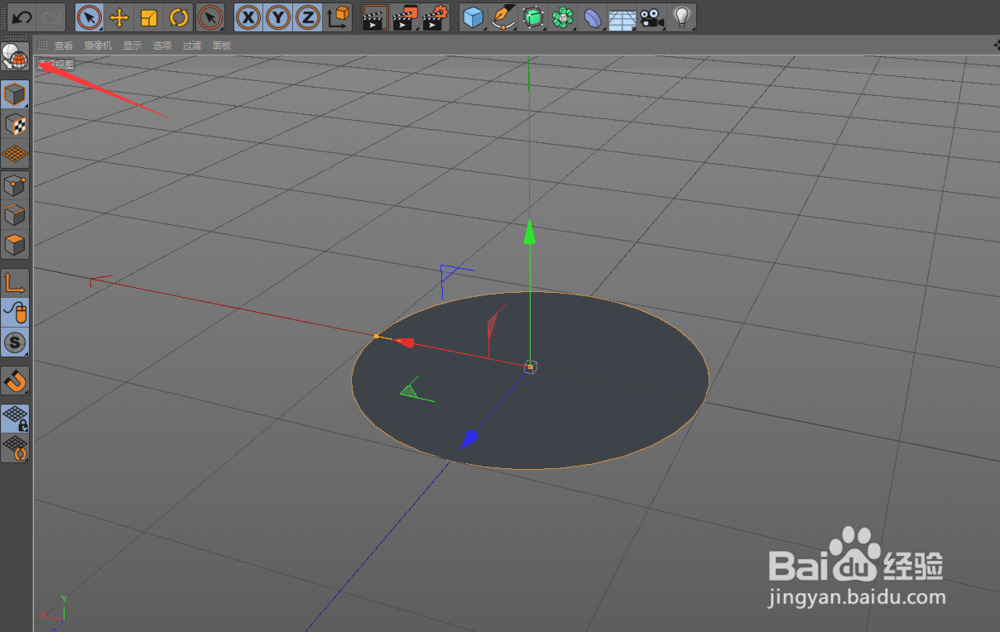Open the recently used tools icon
Viewport: 1000px width, 632px height.
click(210, 17)
